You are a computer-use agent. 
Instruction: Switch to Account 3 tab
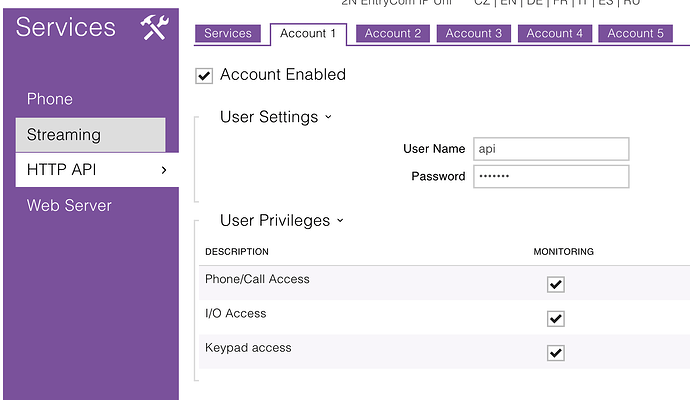tap(474, 33)
